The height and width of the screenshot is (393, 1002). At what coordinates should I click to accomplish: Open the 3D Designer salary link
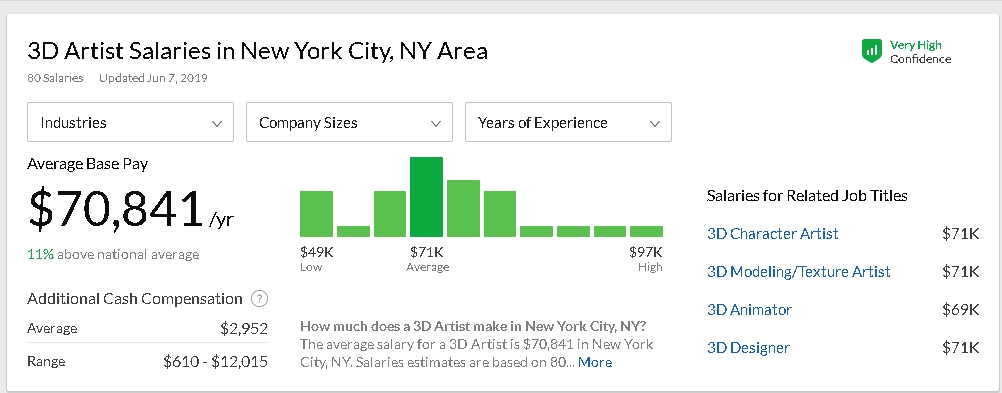(748, 348)
